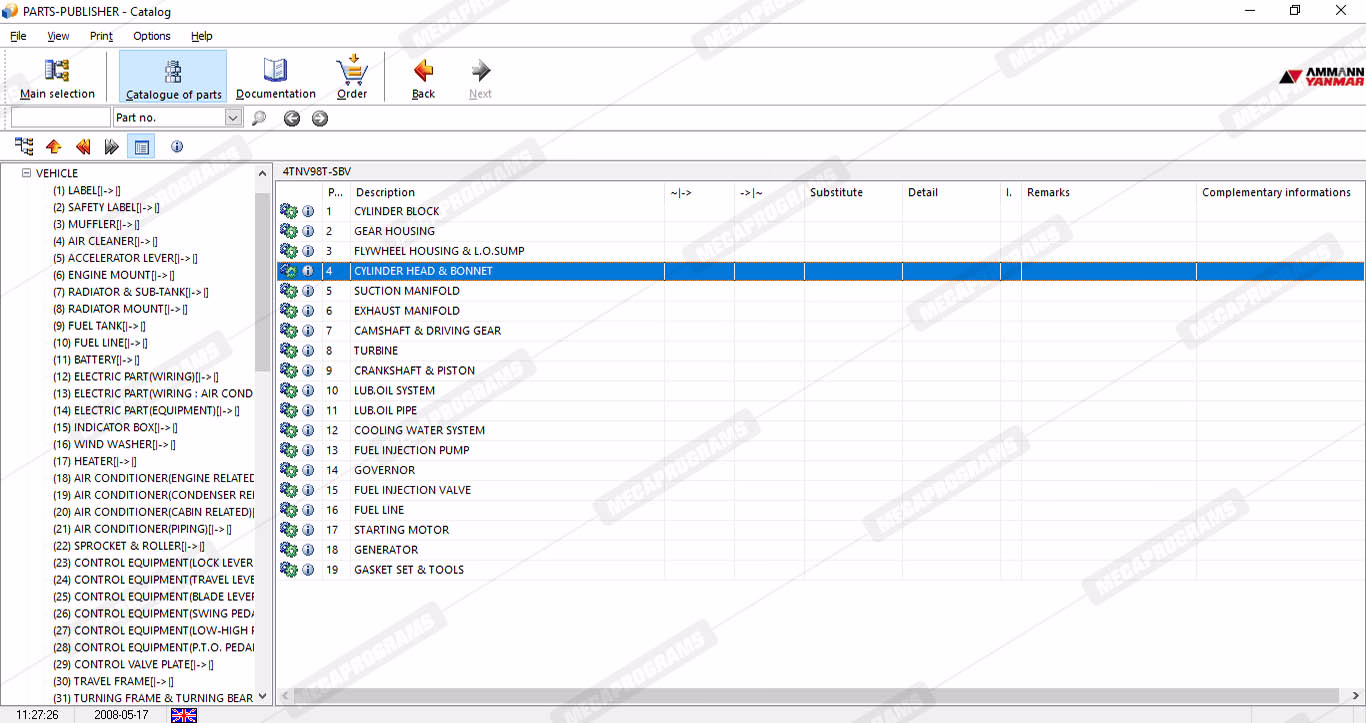Collapse the VEHICLE tree node

[x=27, y=173]
